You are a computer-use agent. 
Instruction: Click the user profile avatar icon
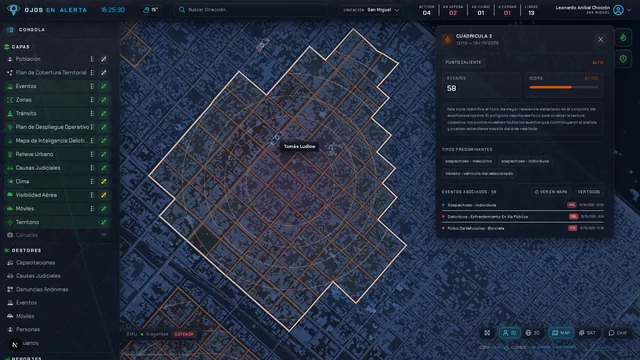[x=618, y=10]
